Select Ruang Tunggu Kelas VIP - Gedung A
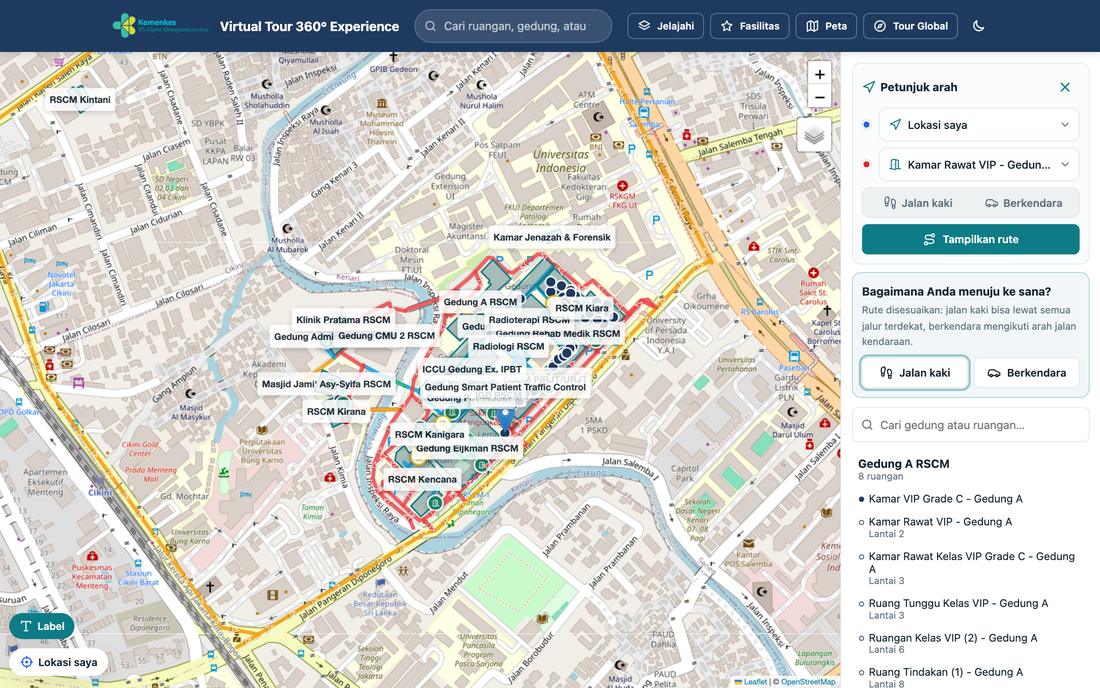 971,609
